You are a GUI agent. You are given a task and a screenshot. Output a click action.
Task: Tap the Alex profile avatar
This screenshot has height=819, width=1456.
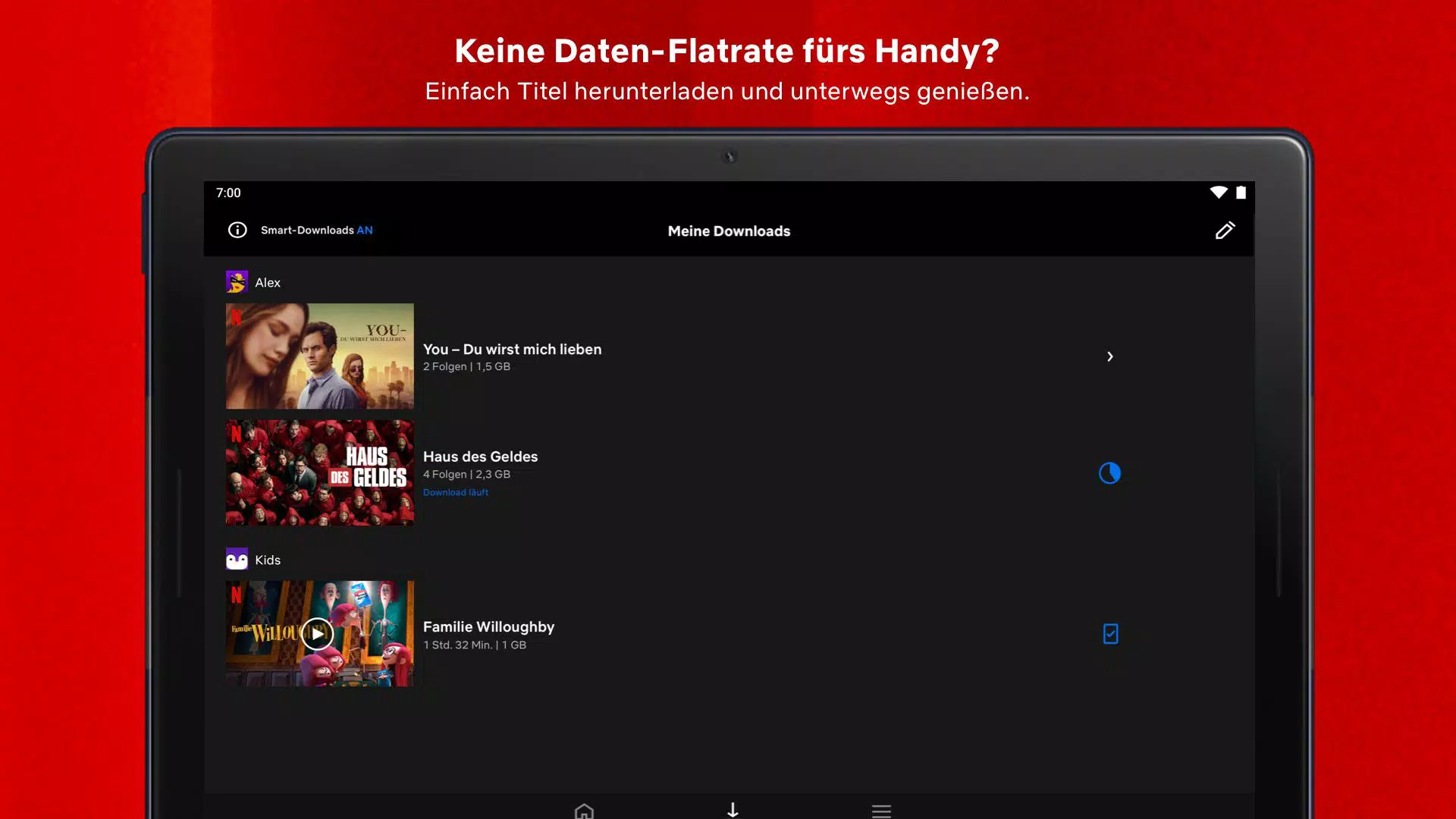click(237, 282)
